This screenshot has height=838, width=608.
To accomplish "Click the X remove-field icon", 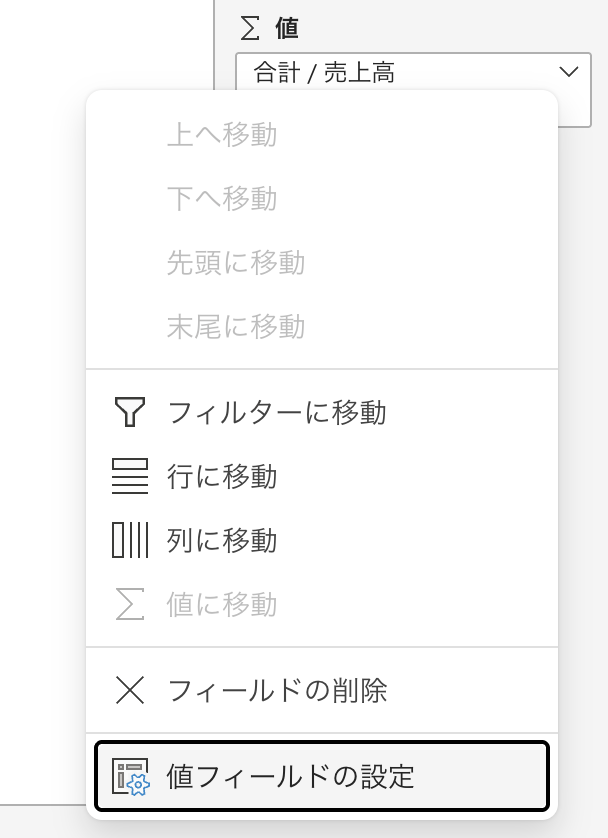I will [130, 689].
